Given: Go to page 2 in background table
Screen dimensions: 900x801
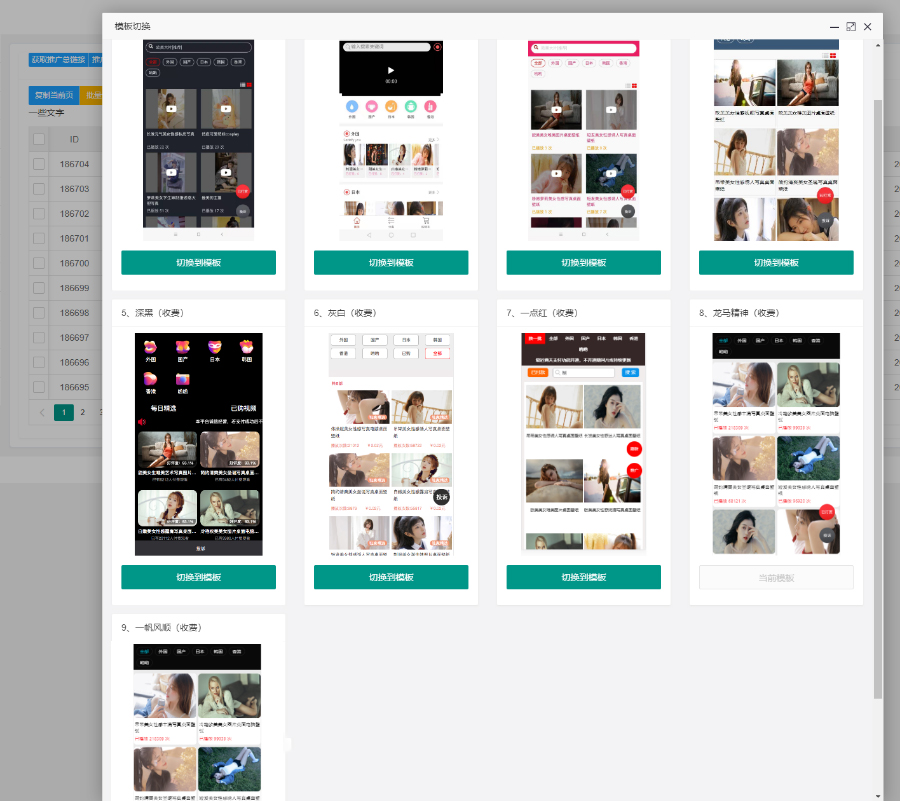Looking at the screenshot, I should 83,412.
